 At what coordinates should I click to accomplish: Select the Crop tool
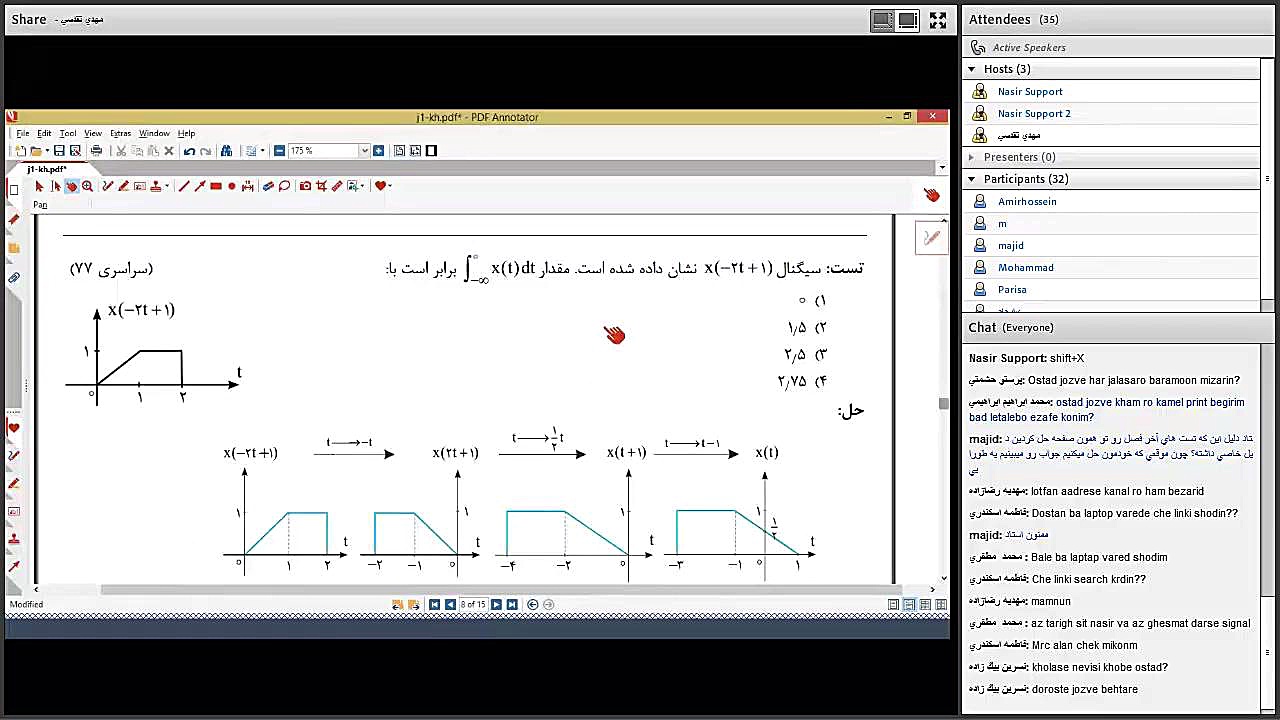click(321, 186)
